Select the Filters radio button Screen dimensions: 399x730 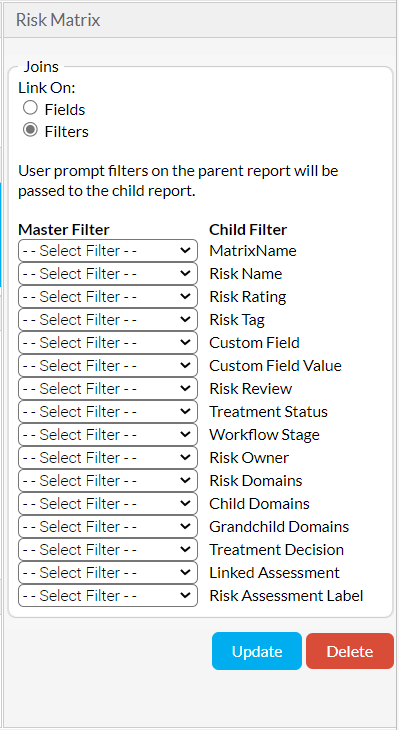[x=30, y=130]
